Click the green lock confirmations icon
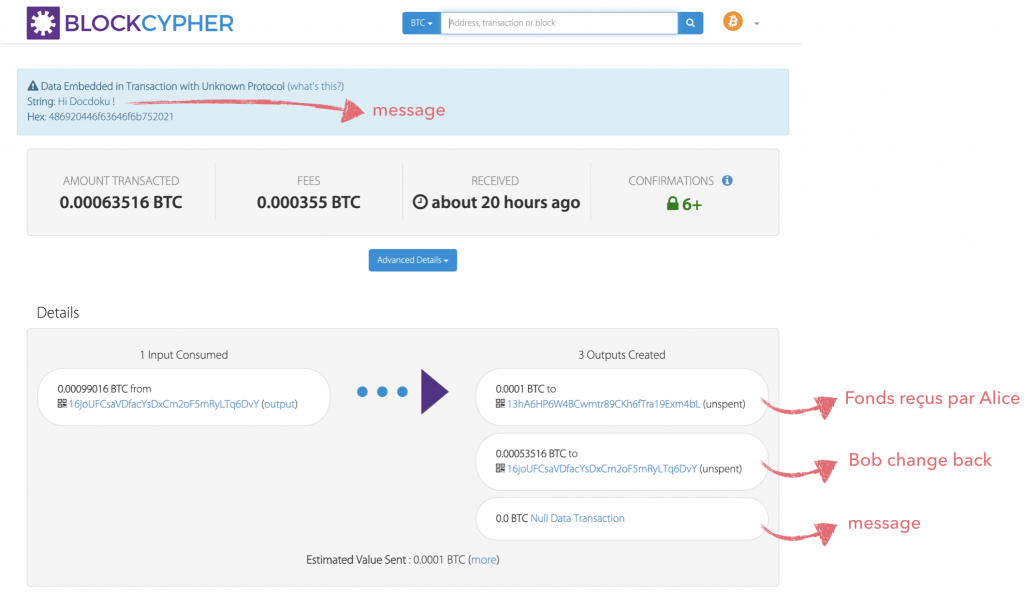This screenshot has height=593, width=1024. click(672, 203)
